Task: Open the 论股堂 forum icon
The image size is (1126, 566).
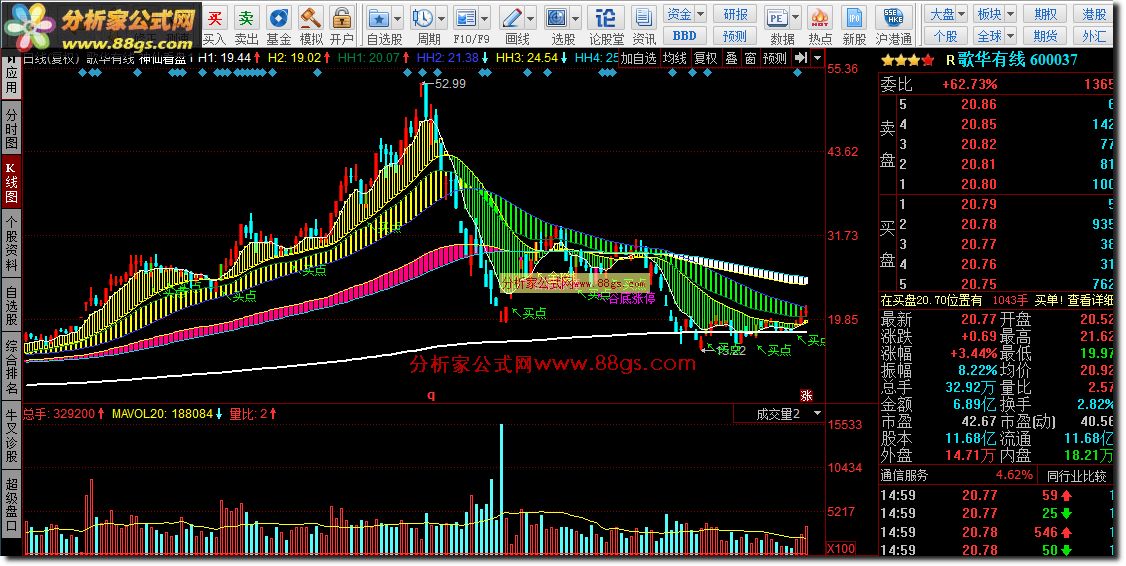Action: click(x=606, y=17)
